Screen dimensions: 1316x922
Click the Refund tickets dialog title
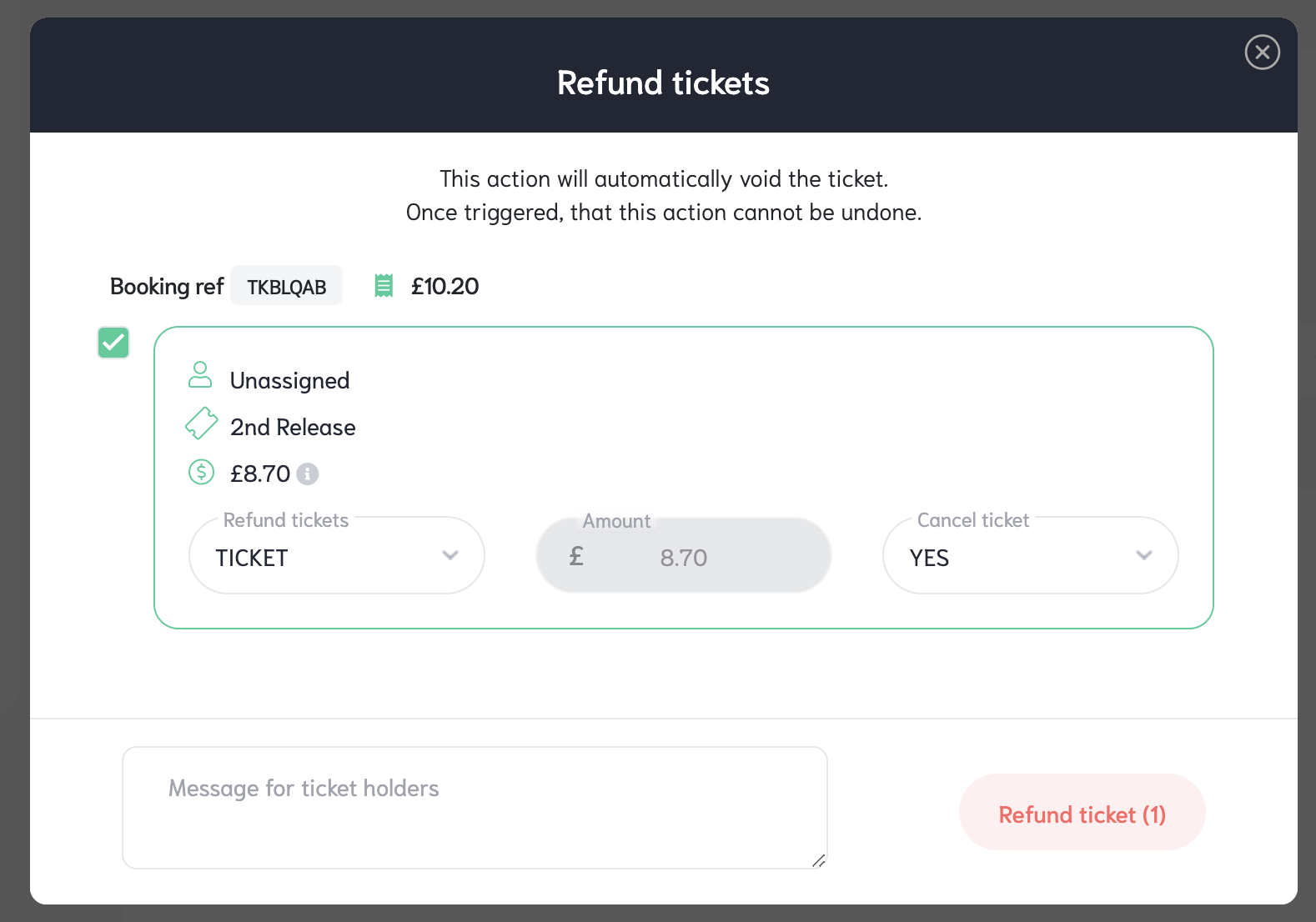pos(663,83)
